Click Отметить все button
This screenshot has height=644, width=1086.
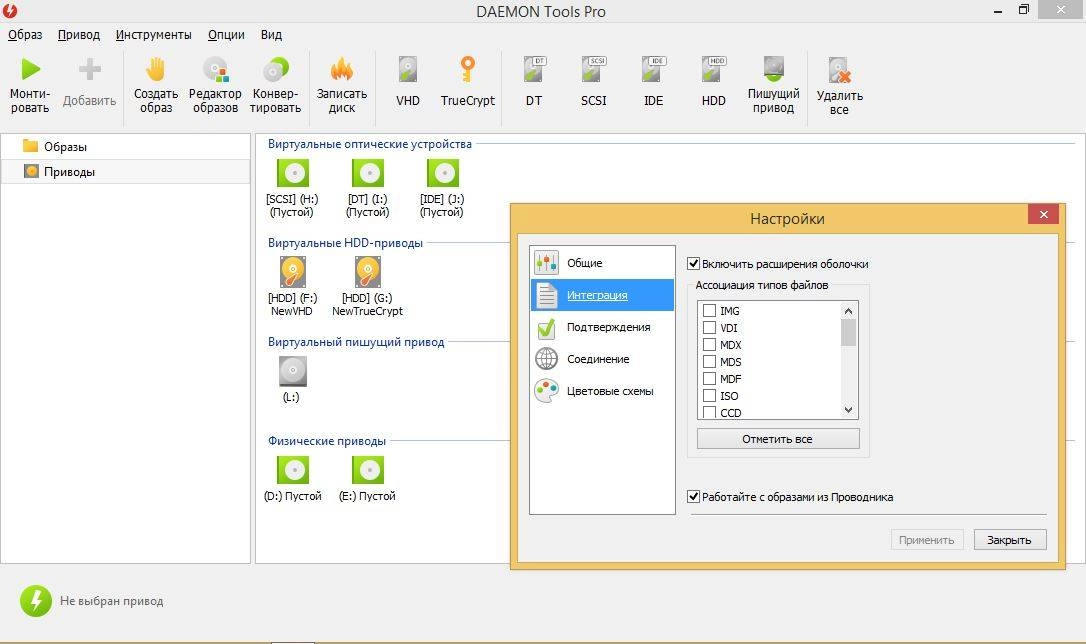[x=778, y=439]
